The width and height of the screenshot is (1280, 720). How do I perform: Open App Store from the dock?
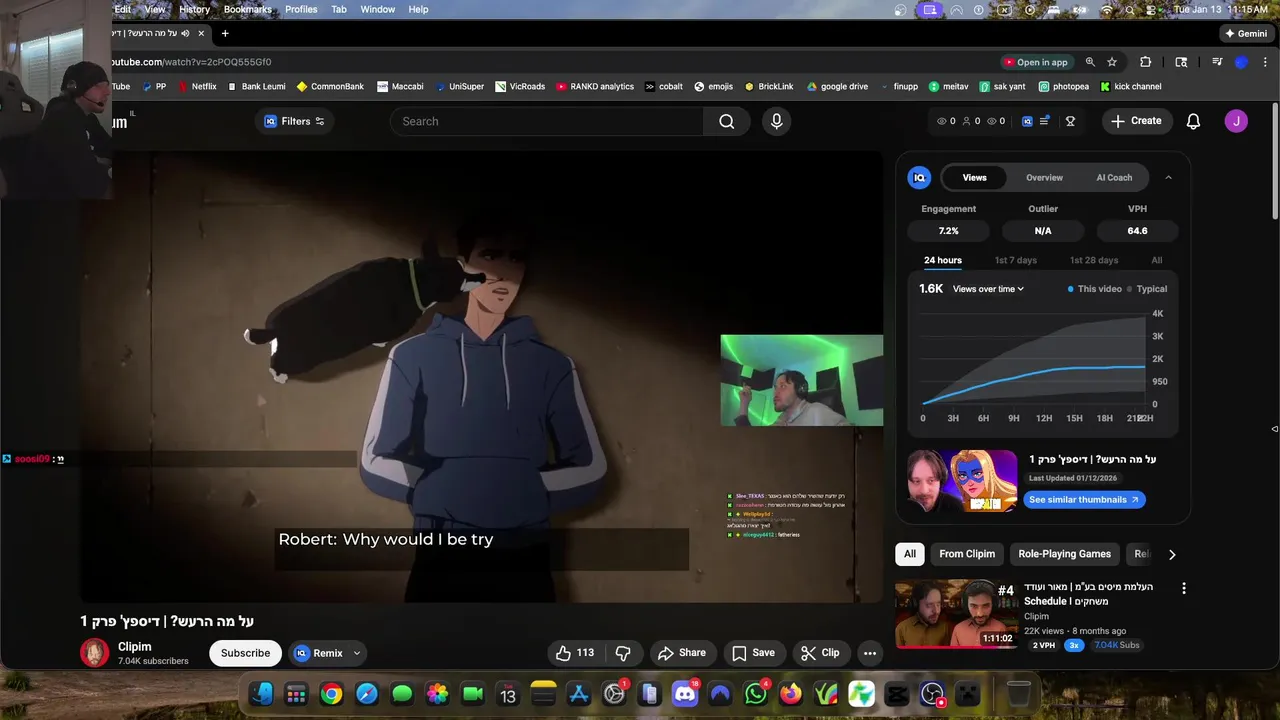click(579, 694)
